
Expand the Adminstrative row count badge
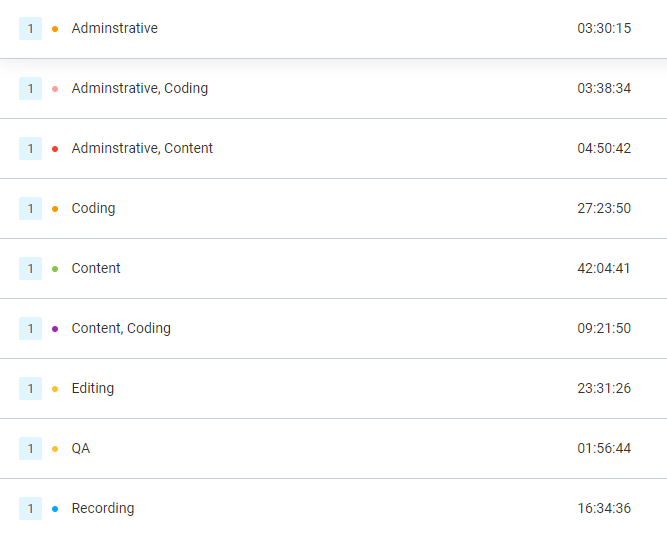[31, 29]
